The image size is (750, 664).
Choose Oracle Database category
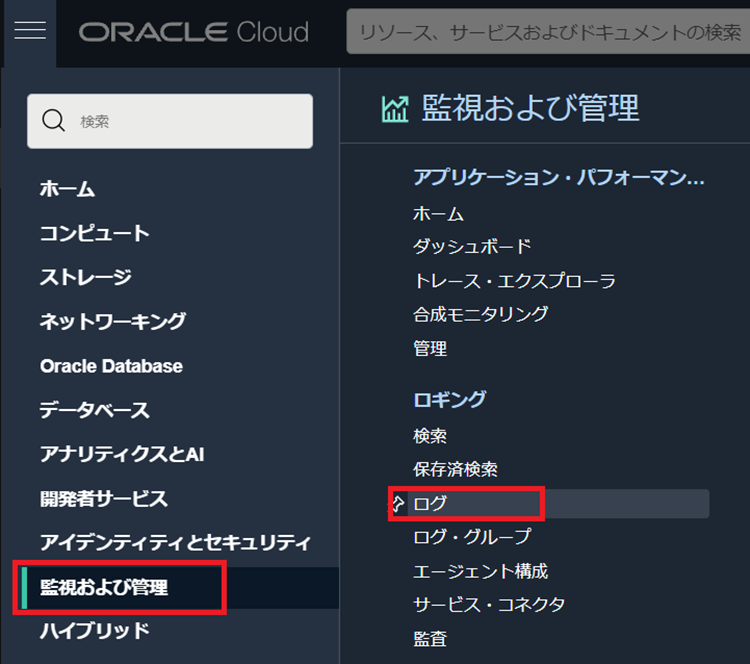click(x=111, y=366)
